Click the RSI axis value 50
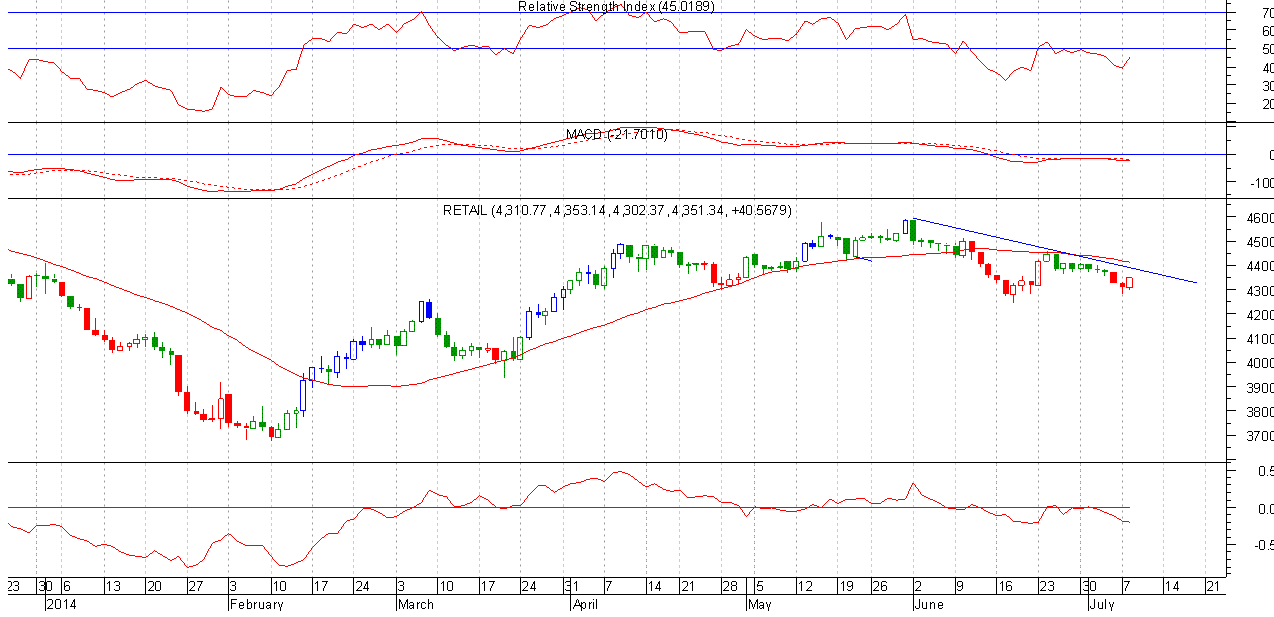The width and height of the screenshot is (1274, 617). (1266, 49)
